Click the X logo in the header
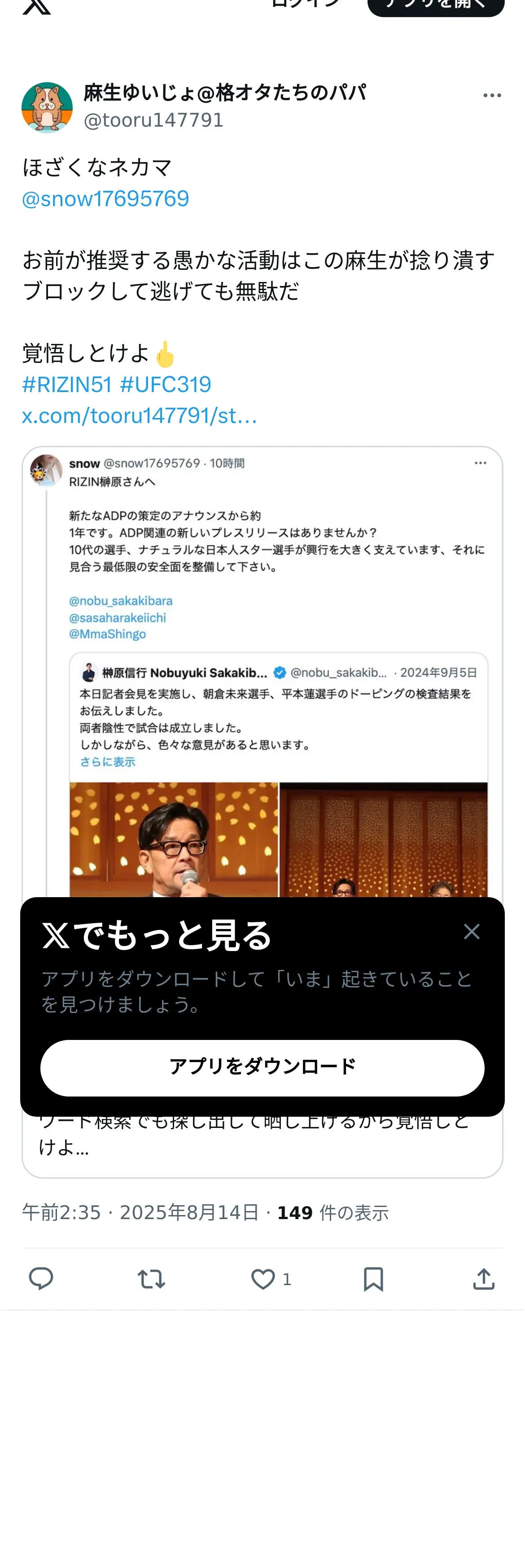The width and height of the screenshot is (525, 1568). tap(36, 6)
